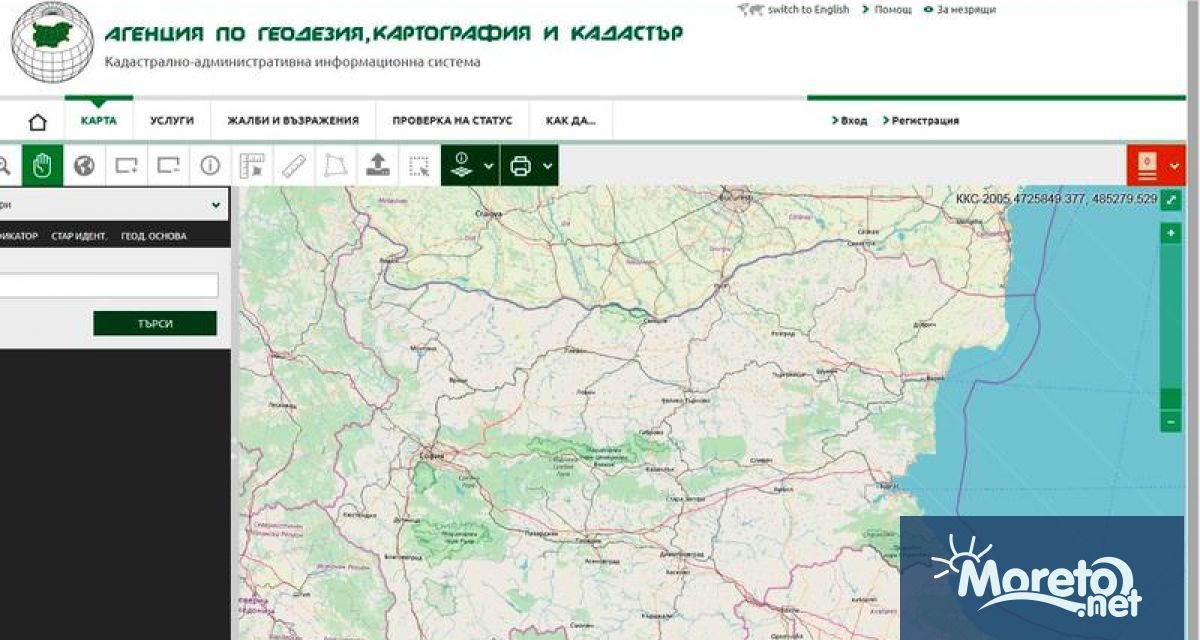Viewport: 1200px width, 640px height.
Task: Expand the print options chevron
Action: tap(548, 165)
